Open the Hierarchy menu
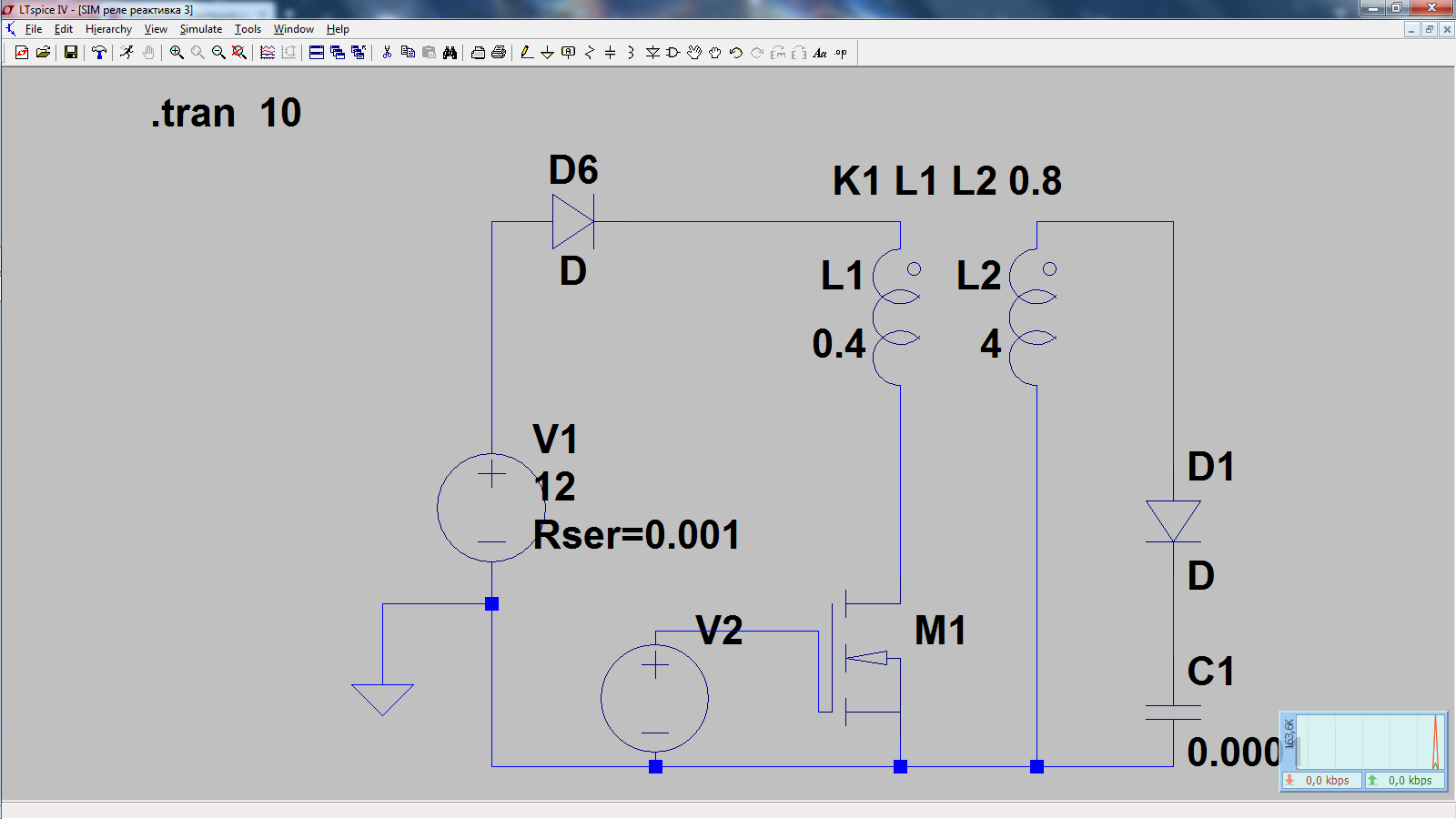 [108, 29]
